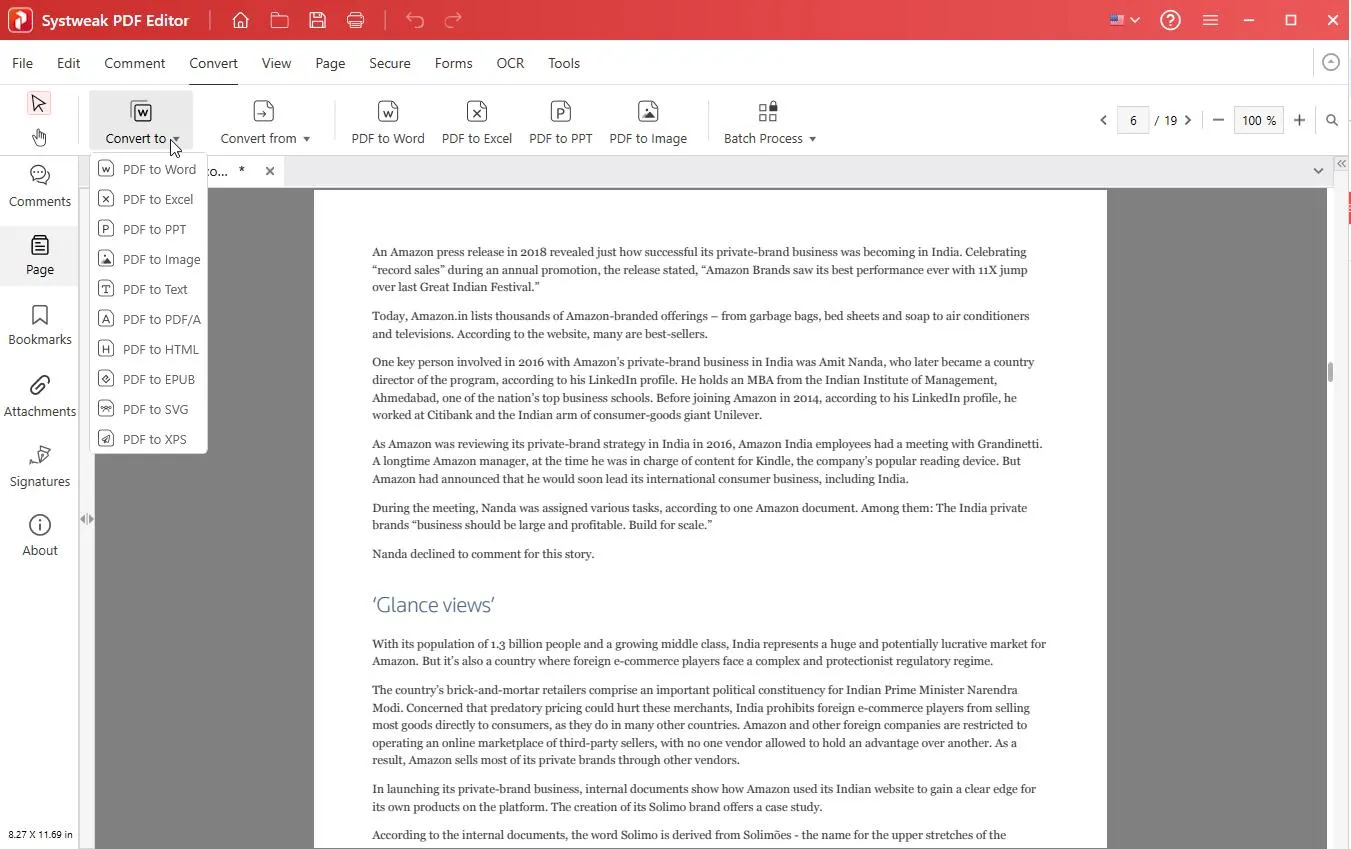Click the search magnifier icon
The width and height of the screenshot is (1351, 849).
click(1332, 120)
